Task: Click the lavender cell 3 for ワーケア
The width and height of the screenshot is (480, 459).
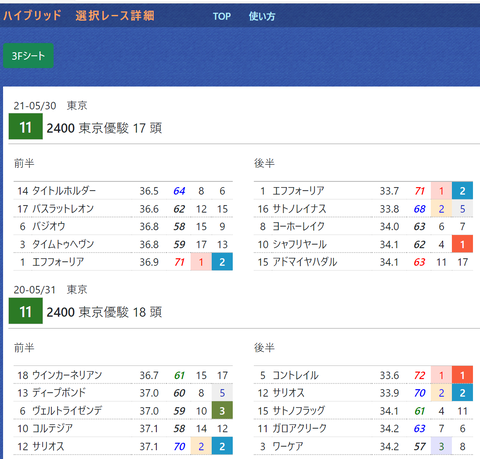Action: tap(441, 446)
